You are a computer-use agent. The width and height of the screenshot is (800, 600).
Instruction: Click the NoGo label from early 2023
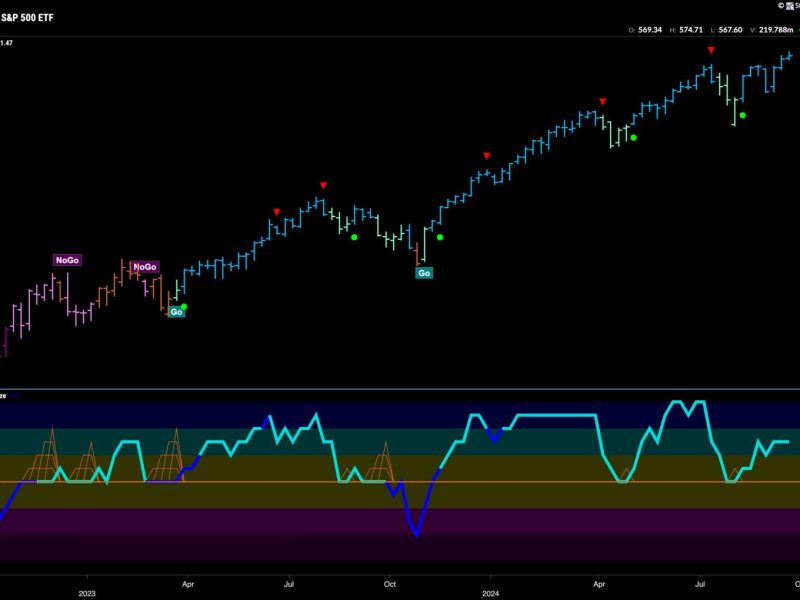point(145,267)
